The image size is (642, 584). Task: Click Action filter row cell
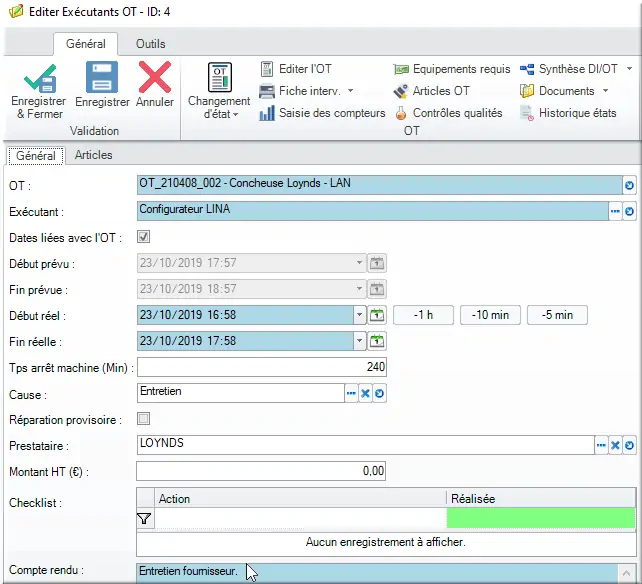pyautogui.click(x=301, y=518)
